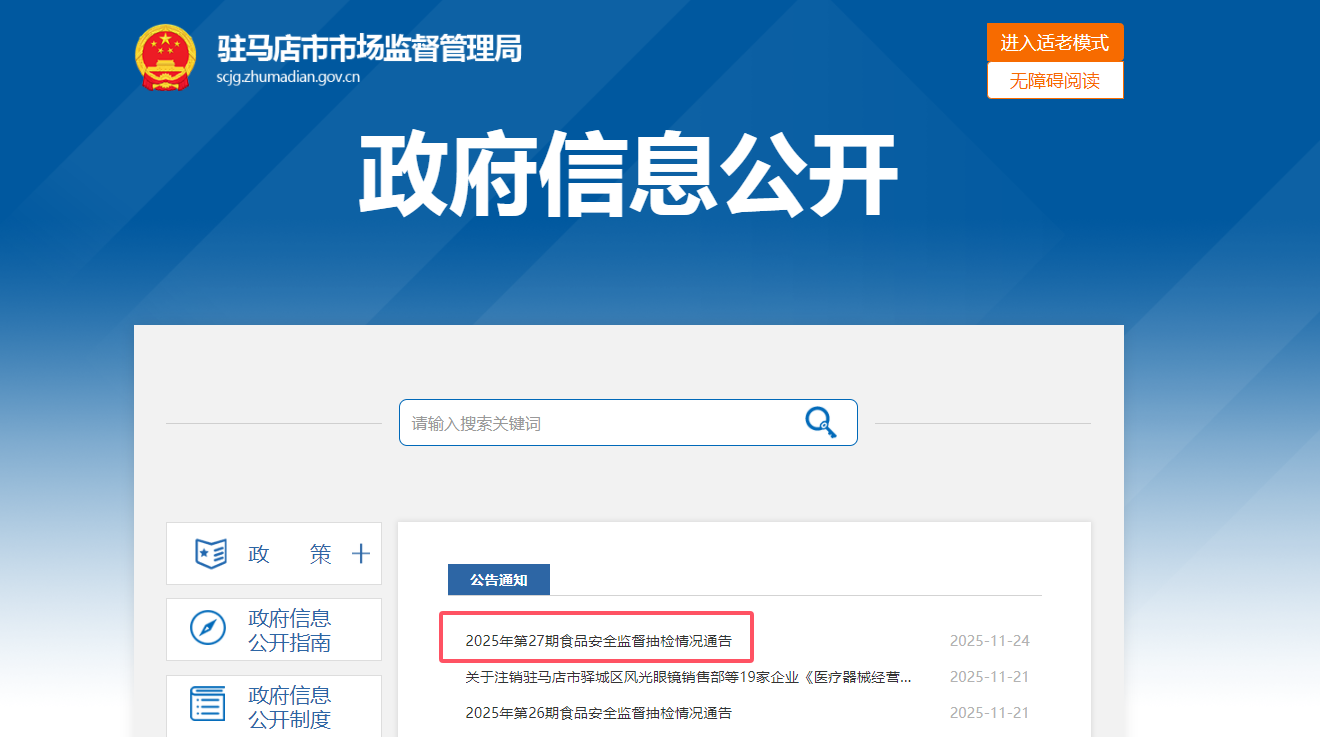
Task: Open the 2025年第27期食品安全监督抽检情况通告 notice
Action: coord(598,641)
